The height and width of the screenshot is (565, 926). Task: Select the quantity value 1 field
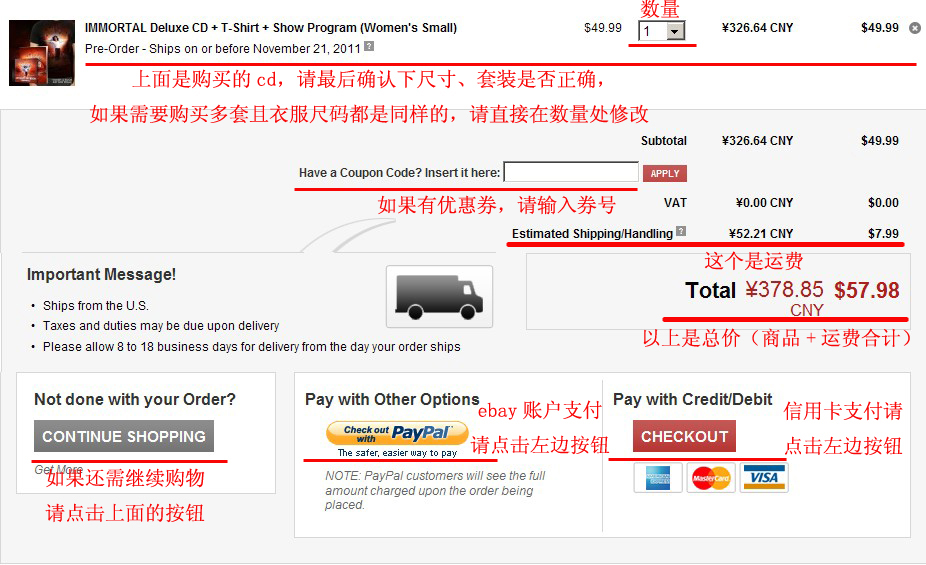[x=653, y=31]
